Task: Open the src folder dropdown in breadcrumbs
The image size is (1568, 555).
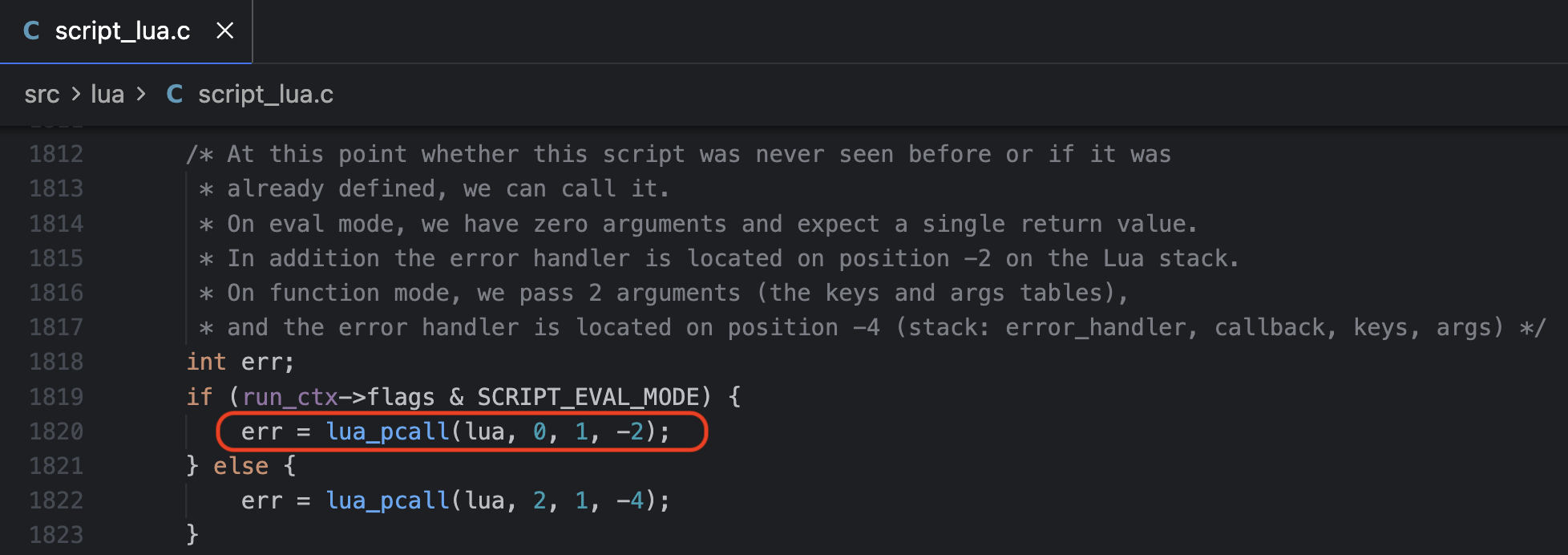Action: click(43, 95)
